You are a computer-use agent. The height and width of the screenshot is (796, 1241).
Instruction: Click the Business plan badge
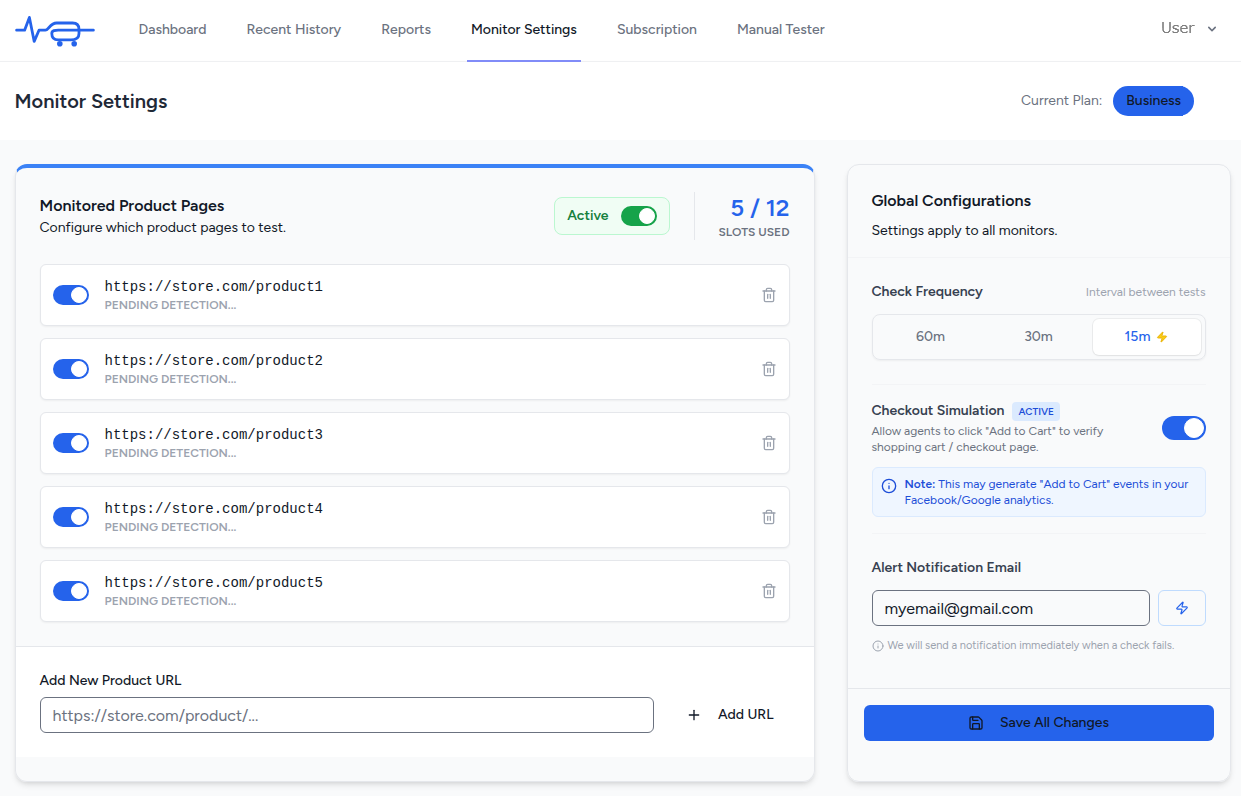(x=1152, y=100)
